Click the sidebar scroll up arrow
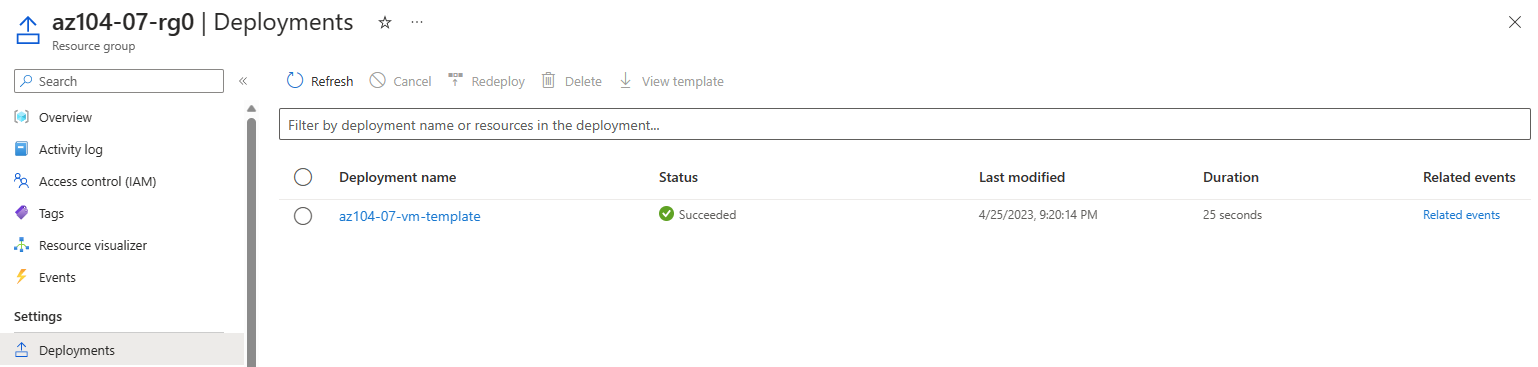The height and width of the screenshot is (367, 1538). tap(251, 108)
